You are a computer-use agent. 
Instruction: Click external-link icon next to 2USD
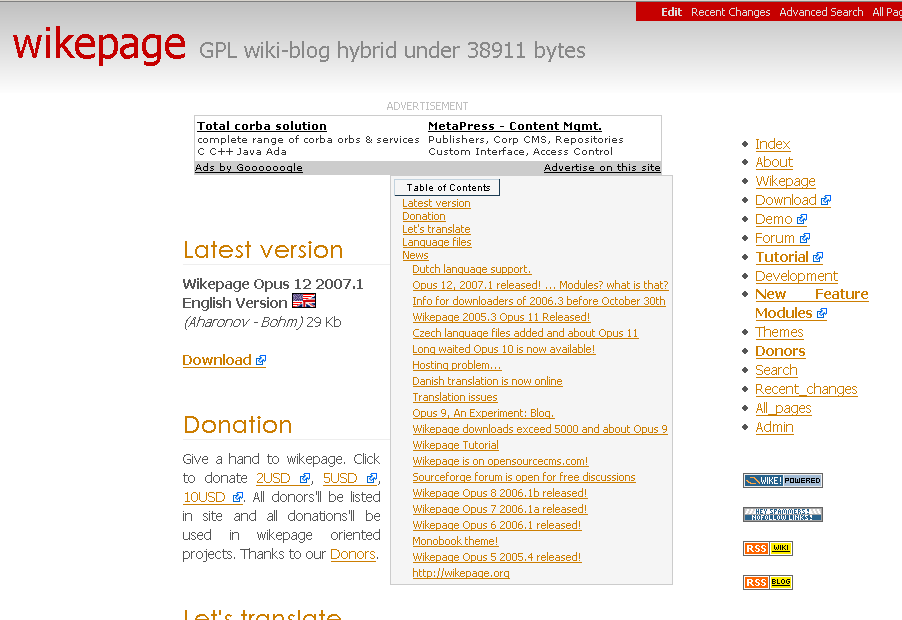click(x=305, y=479)
